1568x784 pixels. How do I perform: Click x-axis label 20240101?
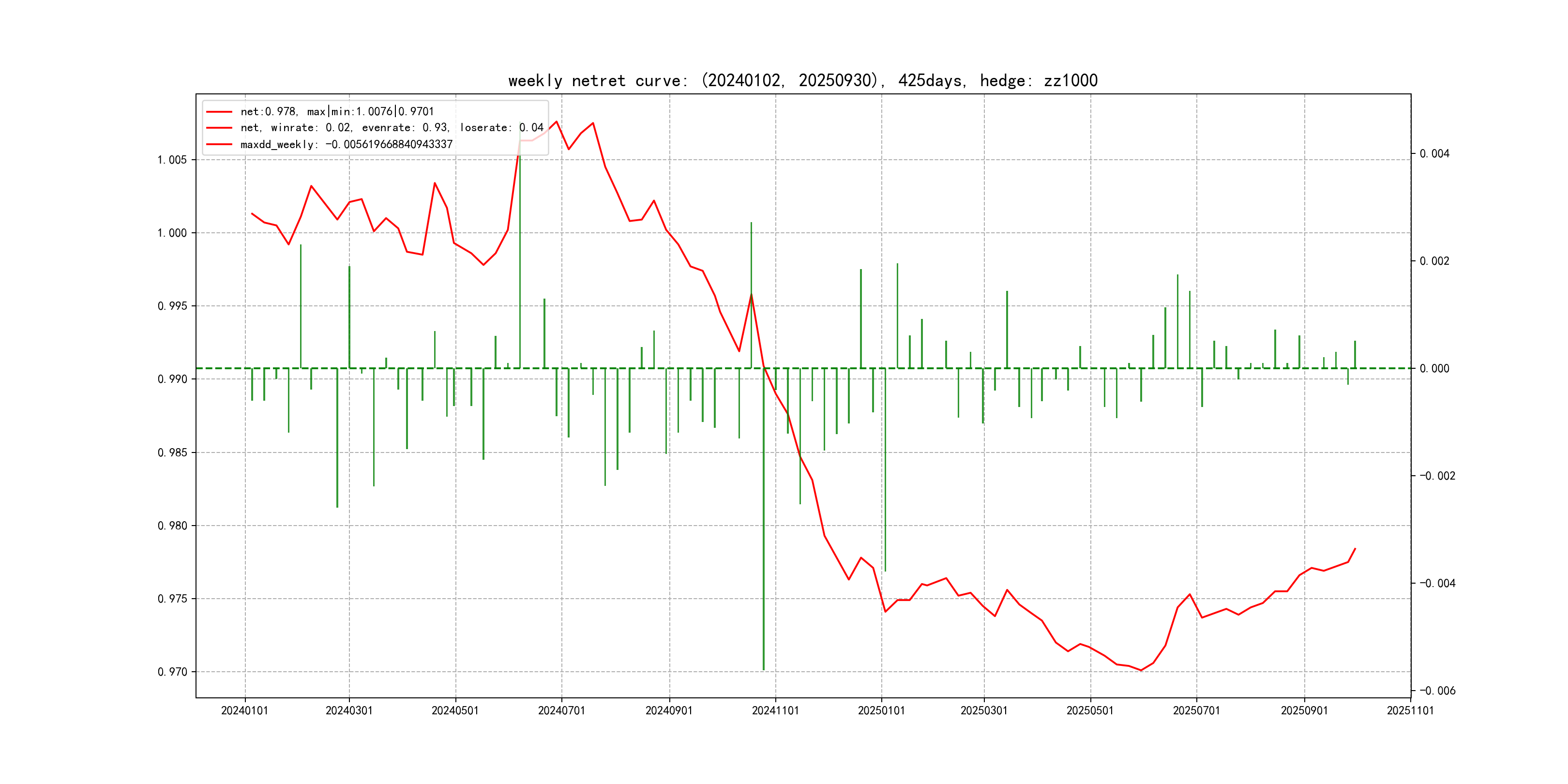click(x=245, y=710)
